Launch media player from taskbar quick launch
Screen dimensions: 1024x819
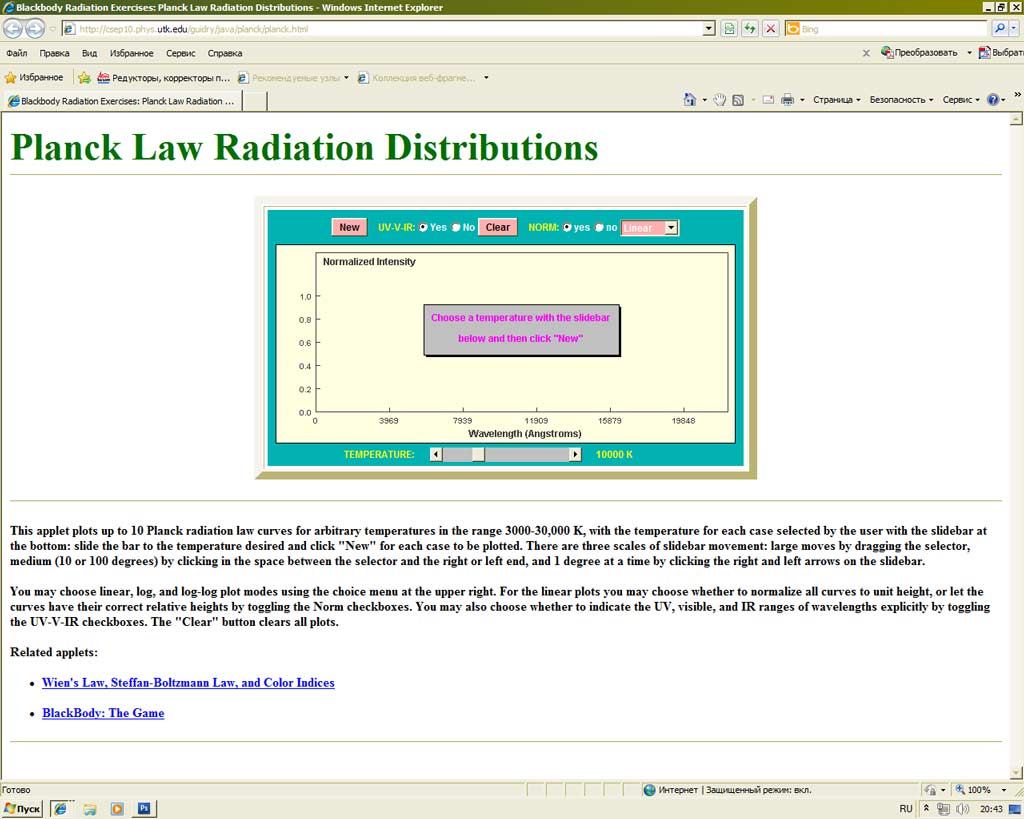(117, 809)
